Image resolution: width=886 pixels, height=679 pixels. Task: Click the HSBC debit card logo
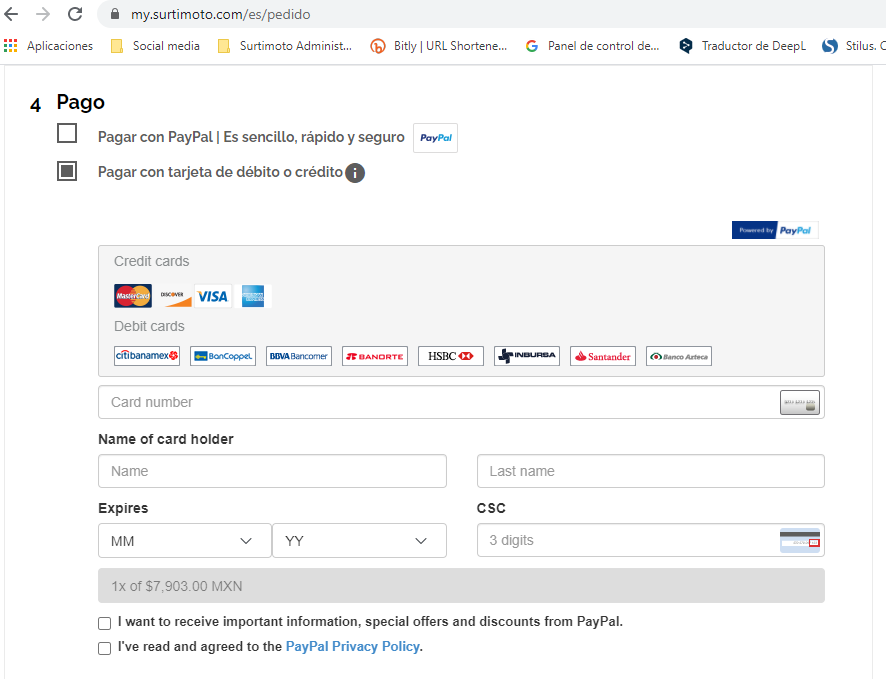450,356
